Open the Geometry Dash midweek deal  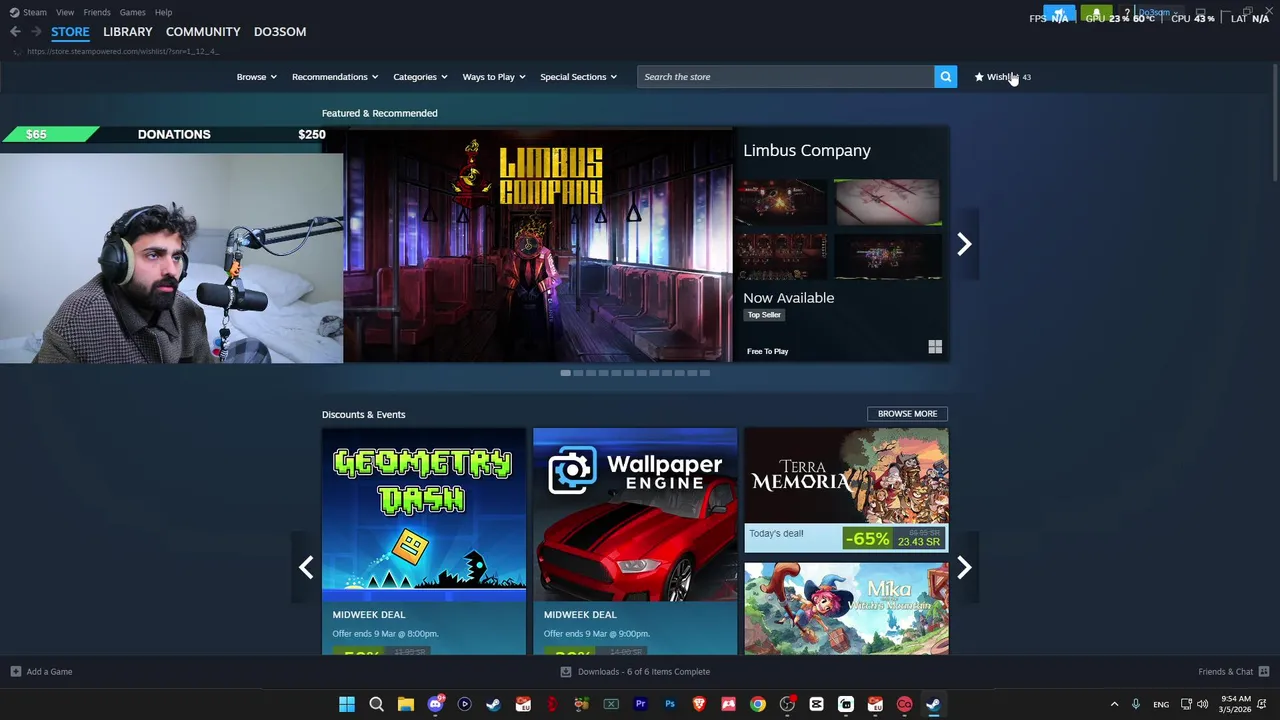point(424,541)
